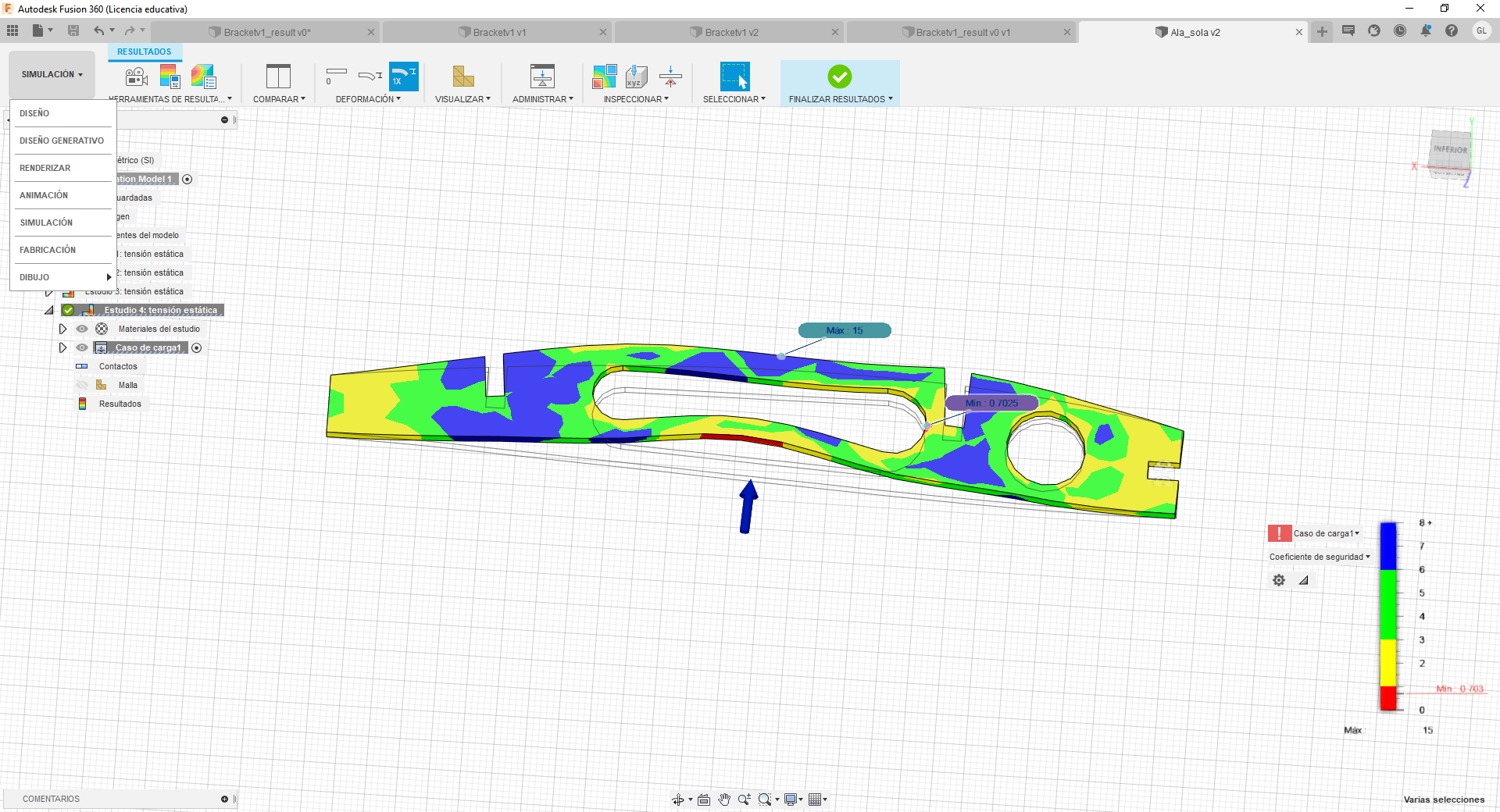Image resolution: width=1500 pixels, height=812 pixels.
Task: Click the Seleccionar selection tool icon
Action: click(x=734, y=77)
